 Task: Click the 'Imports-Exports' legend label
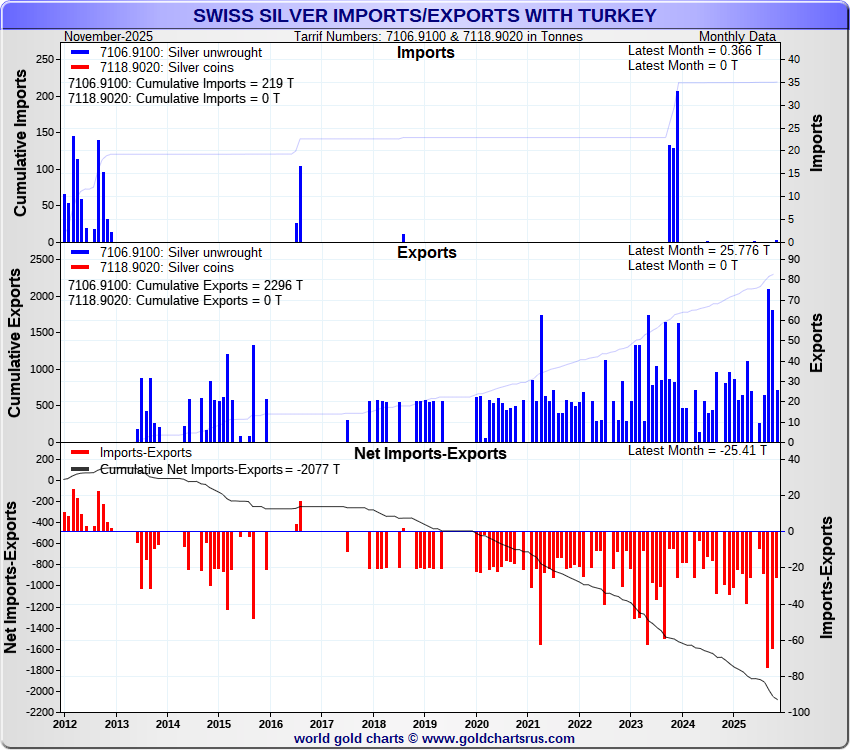[x=145, y=452]
